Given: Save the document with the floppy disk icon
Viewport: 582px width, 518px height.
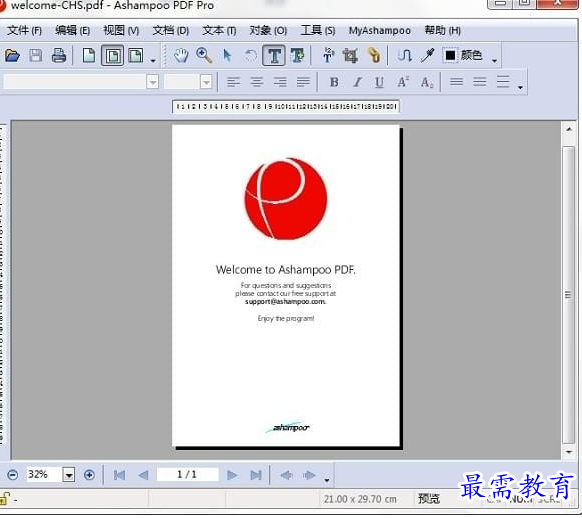Looking at the screenshot, I should [x=36, y=56].
